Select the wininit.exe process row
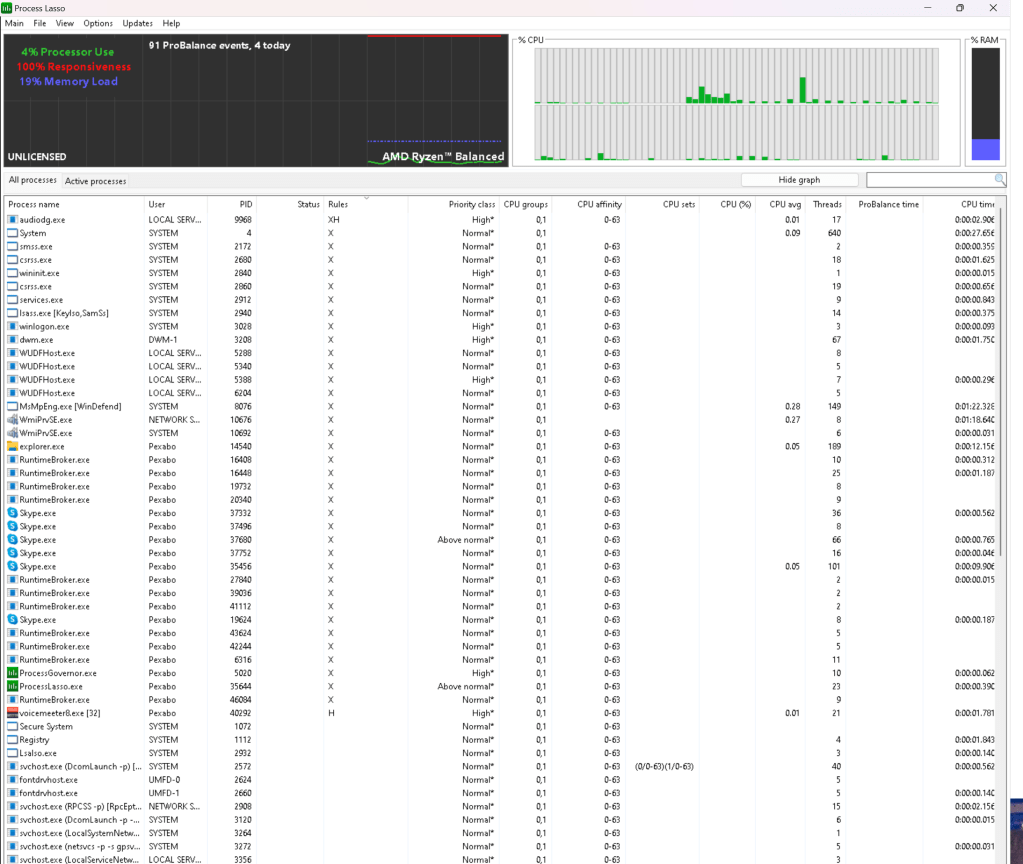 [501, 273]
